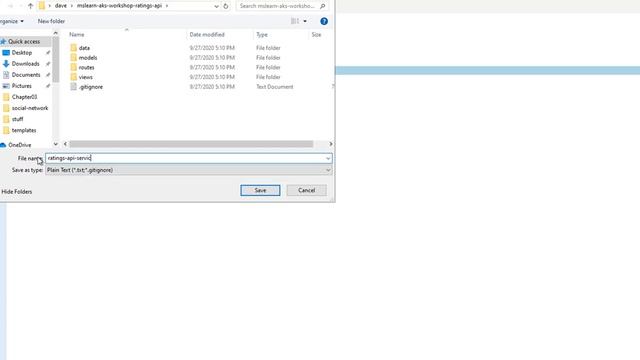Click the Documents icon in sidebar
This screenshot has height=360, width=640.
[6, 75]
